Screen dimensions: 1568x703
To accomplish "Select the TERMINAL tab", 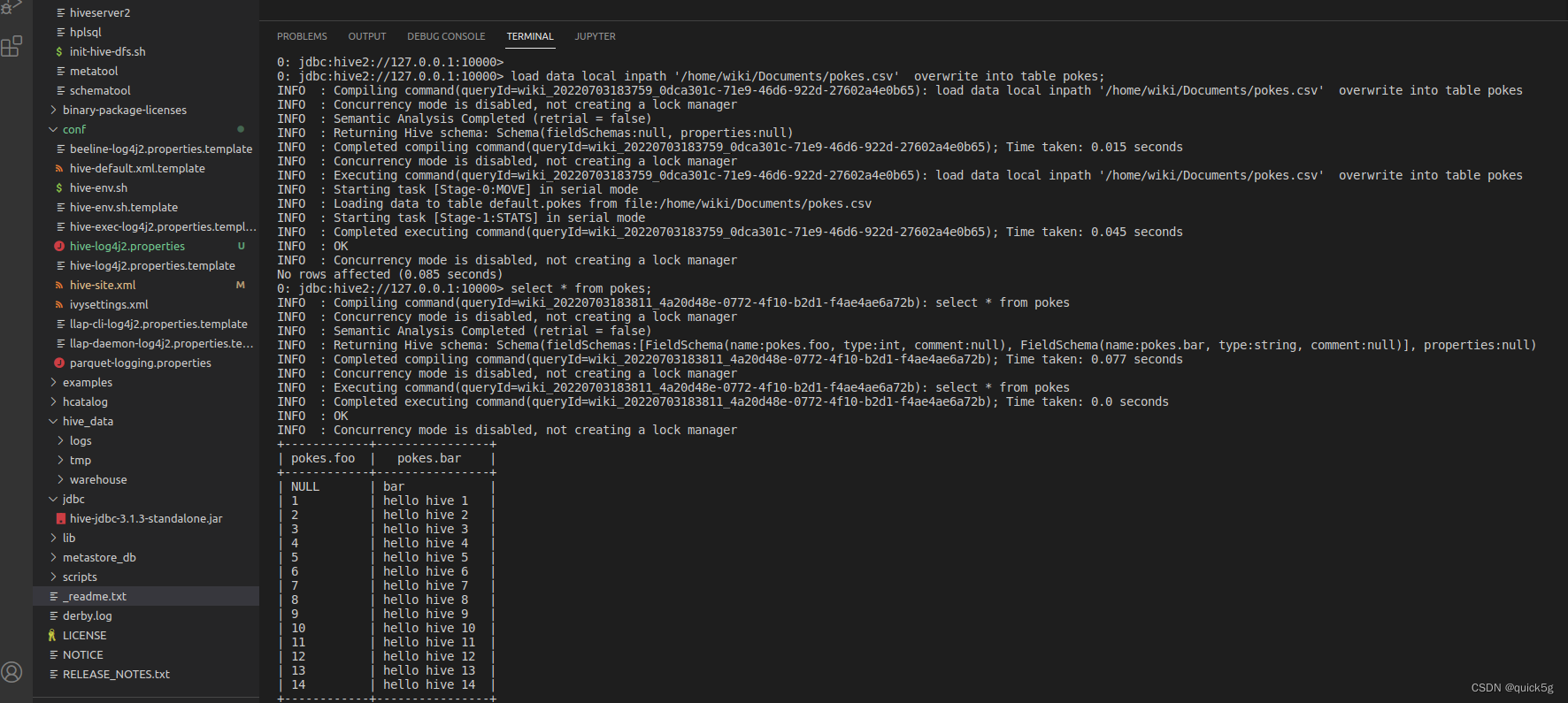I will coord(530,37).
